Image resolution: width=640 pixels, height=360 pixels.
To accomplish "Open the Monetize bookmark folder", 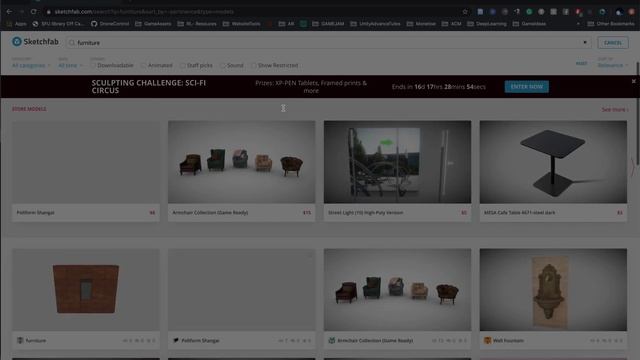I will click(421, 24).
